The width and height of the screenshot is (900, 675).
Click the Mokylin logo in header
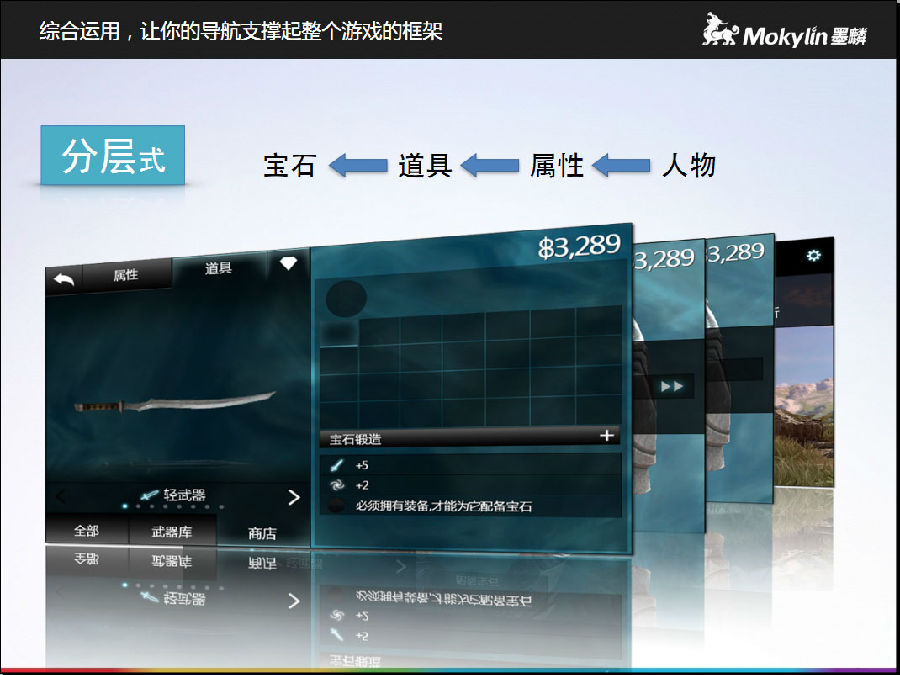coord(785,31)
